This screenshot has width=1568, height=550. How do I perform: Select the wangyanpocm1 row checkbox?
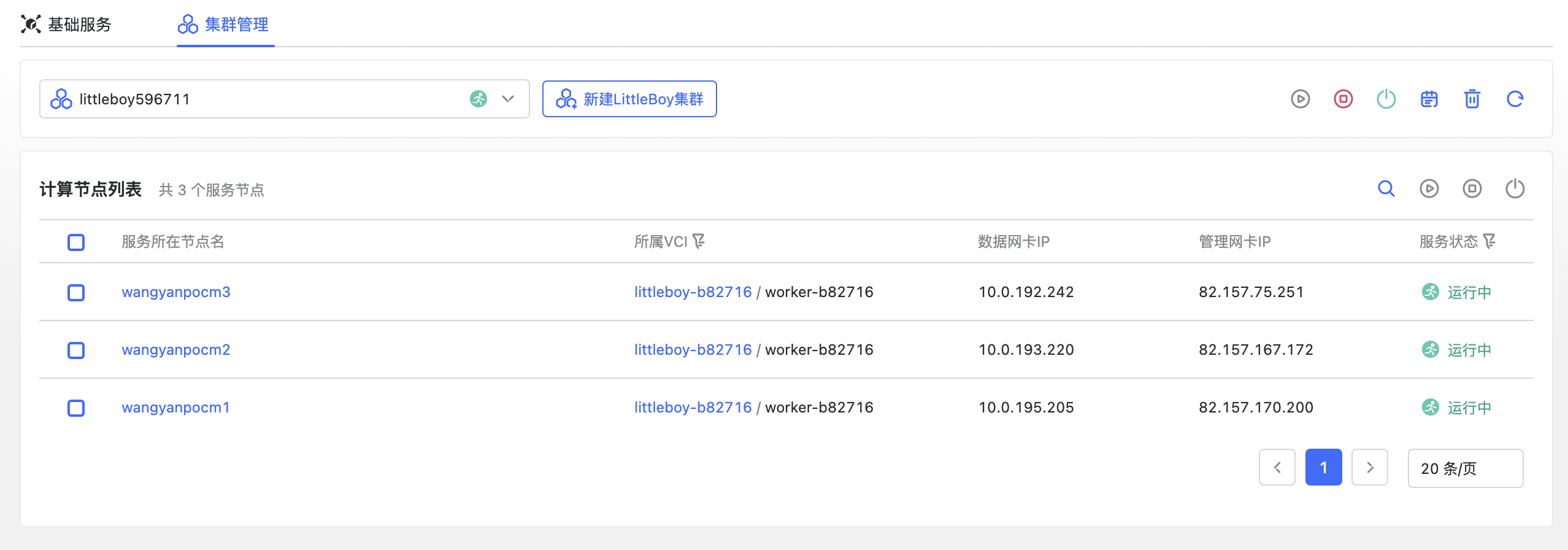pyautogui.click(x=76, y=408)
